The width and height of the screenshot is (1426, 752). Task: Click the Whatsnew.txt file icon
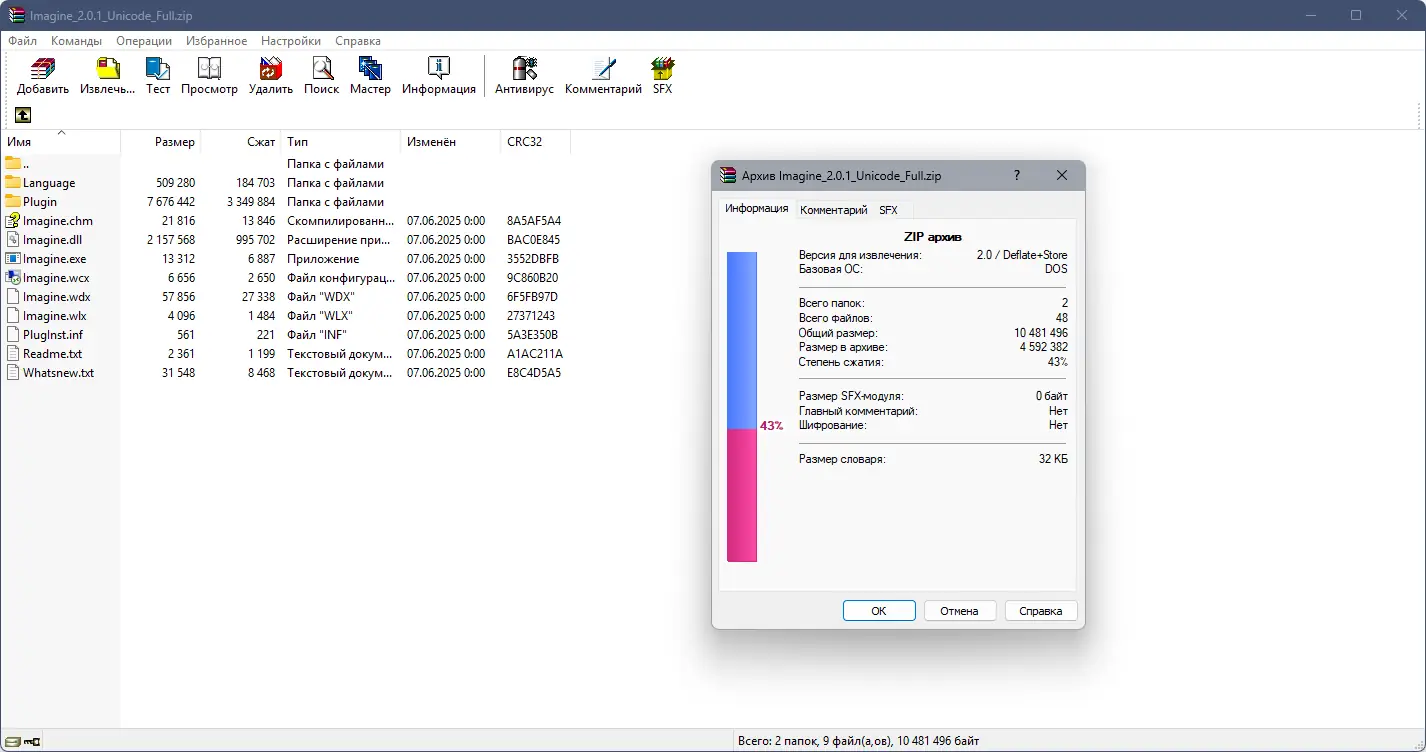click(x=13, y=372)
